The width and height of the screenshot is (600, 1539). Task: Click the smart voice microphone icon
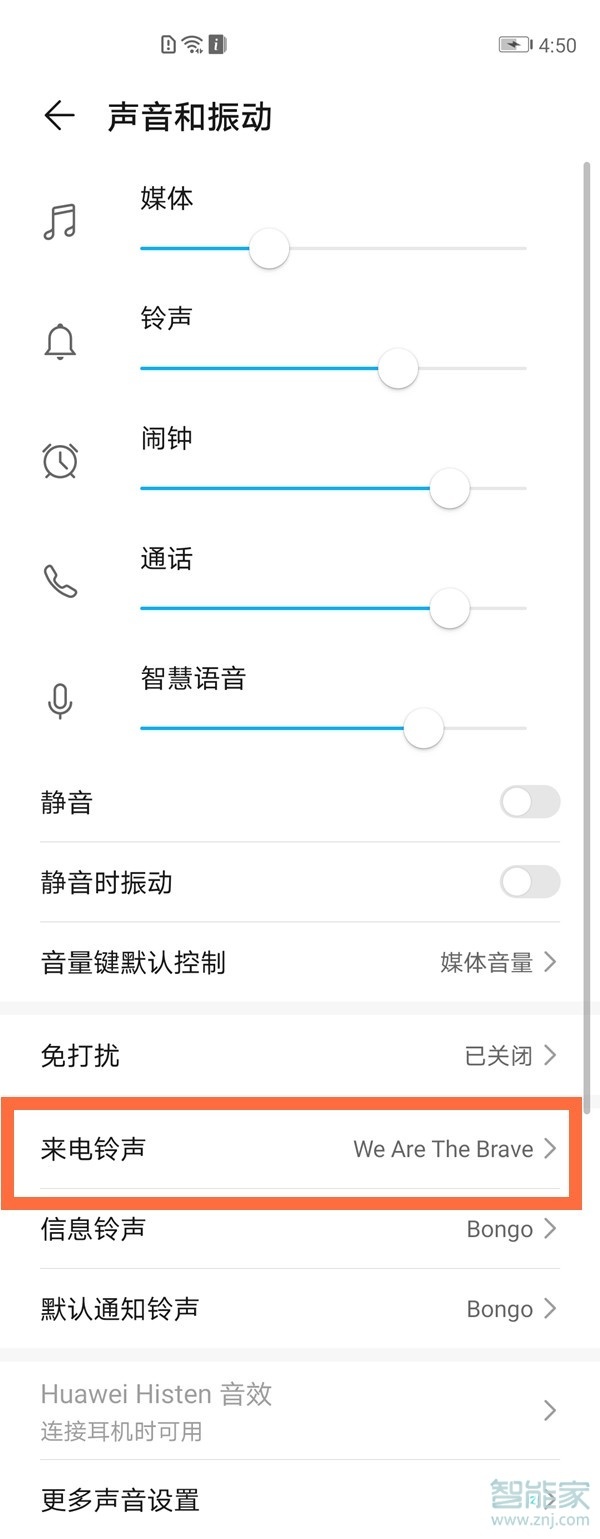click(x=60, y=701)
